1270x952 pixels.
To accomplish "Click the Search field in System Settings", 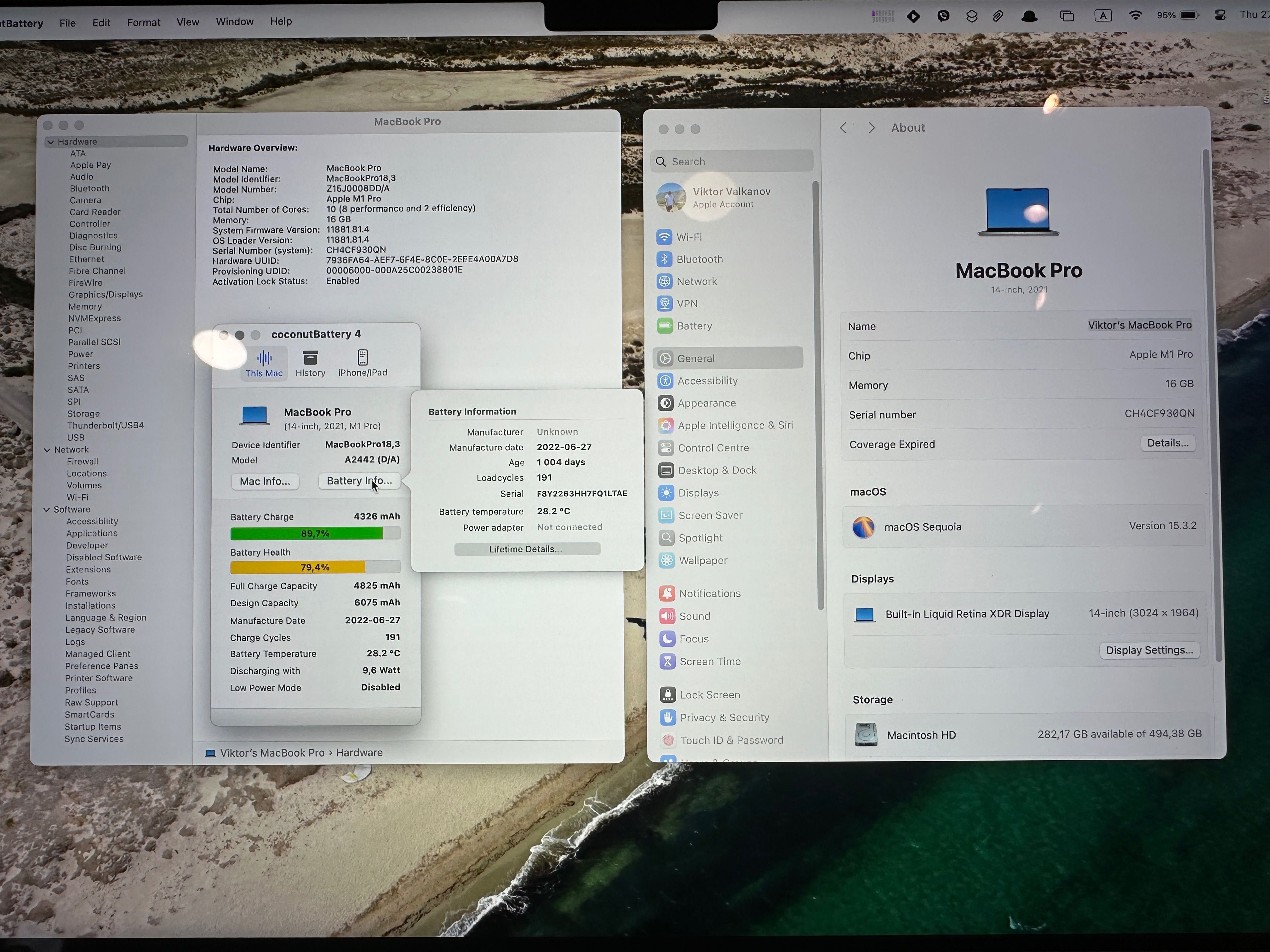I will 732,161.
